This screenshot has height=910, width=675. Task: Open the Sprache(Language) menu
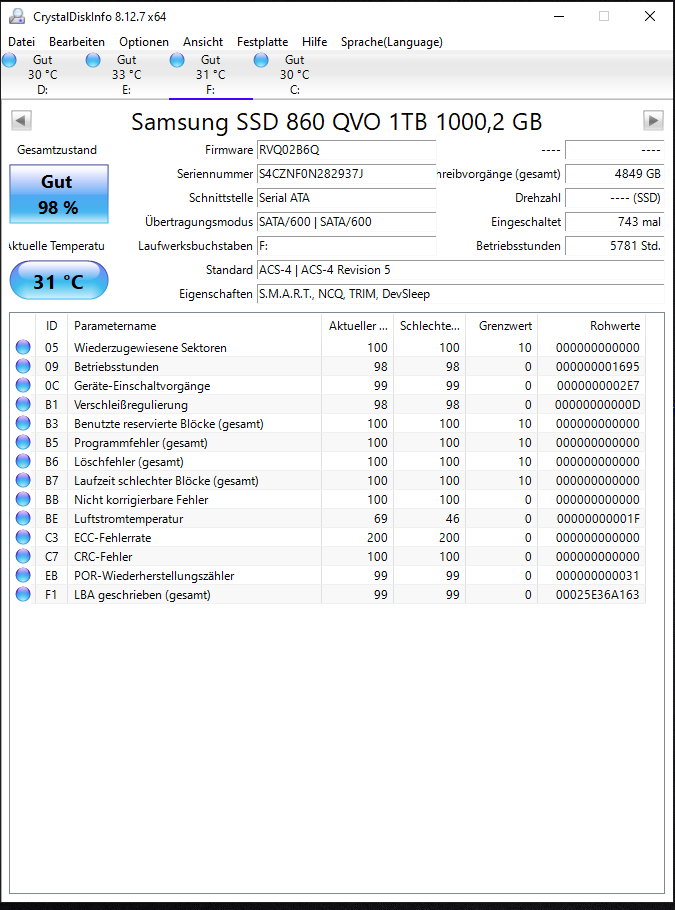point(392,42)
